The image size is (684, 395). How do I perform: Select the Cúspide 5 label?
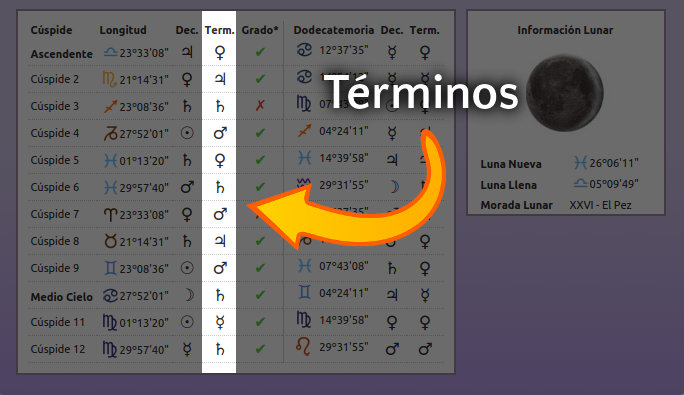[55, 161]
